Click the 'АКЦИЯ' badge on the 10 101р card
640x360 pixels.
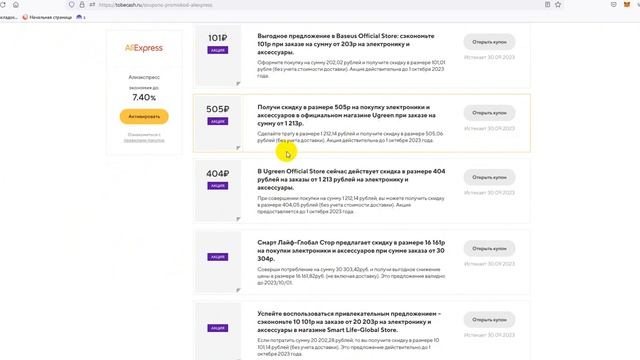click(218, 328)
